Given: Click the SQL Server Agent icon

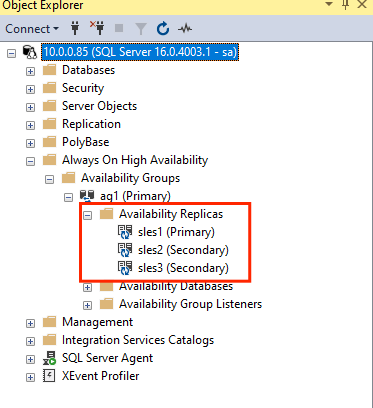Looking at the screenshot, I should (50, 358).
